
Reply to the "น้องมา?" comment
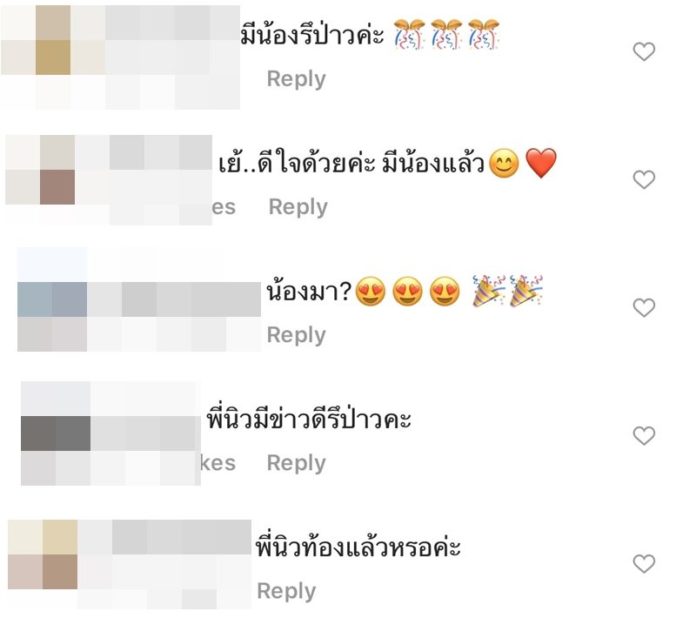[x=296, y=335]
